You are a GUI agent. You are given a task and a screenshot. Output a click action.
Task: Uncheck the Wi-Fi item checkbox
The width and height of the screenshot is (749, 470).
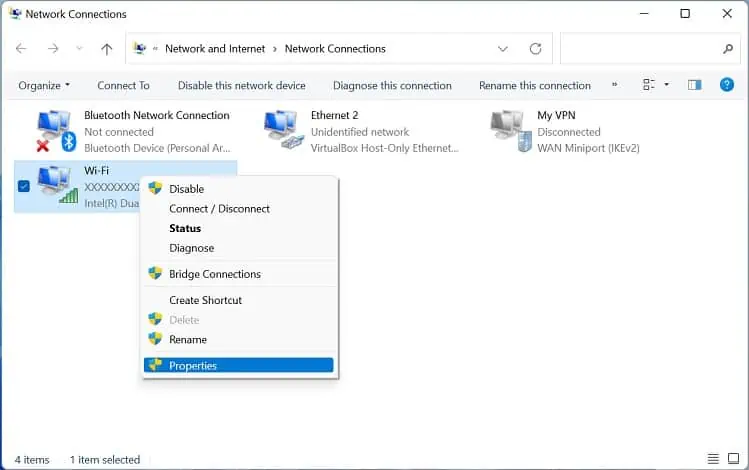point(23,186)
